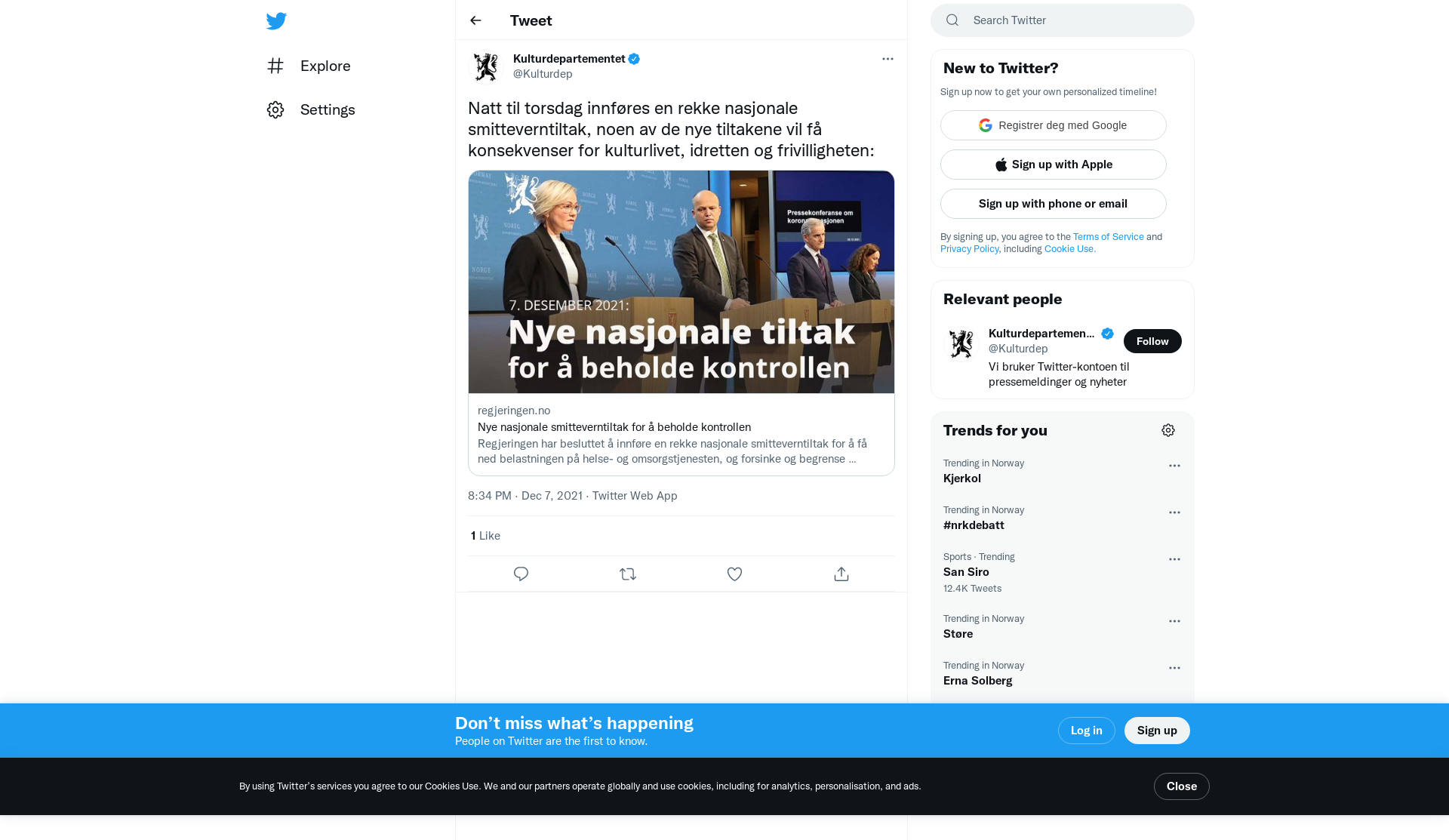Viewport: 1449px width, 840px height.
Task: Share the tweet via share icon
Action: (x=841, y=574)
